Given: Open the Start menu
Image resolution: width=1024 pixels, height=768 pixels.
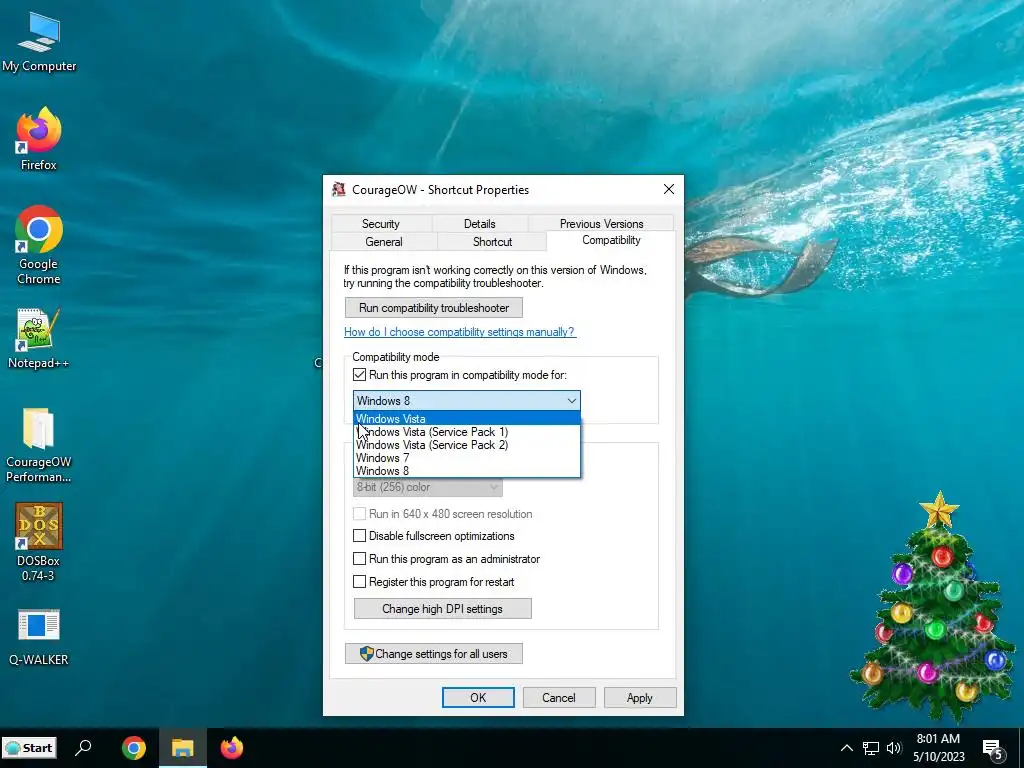Looking at the screenshot, I should pos(29,748).
